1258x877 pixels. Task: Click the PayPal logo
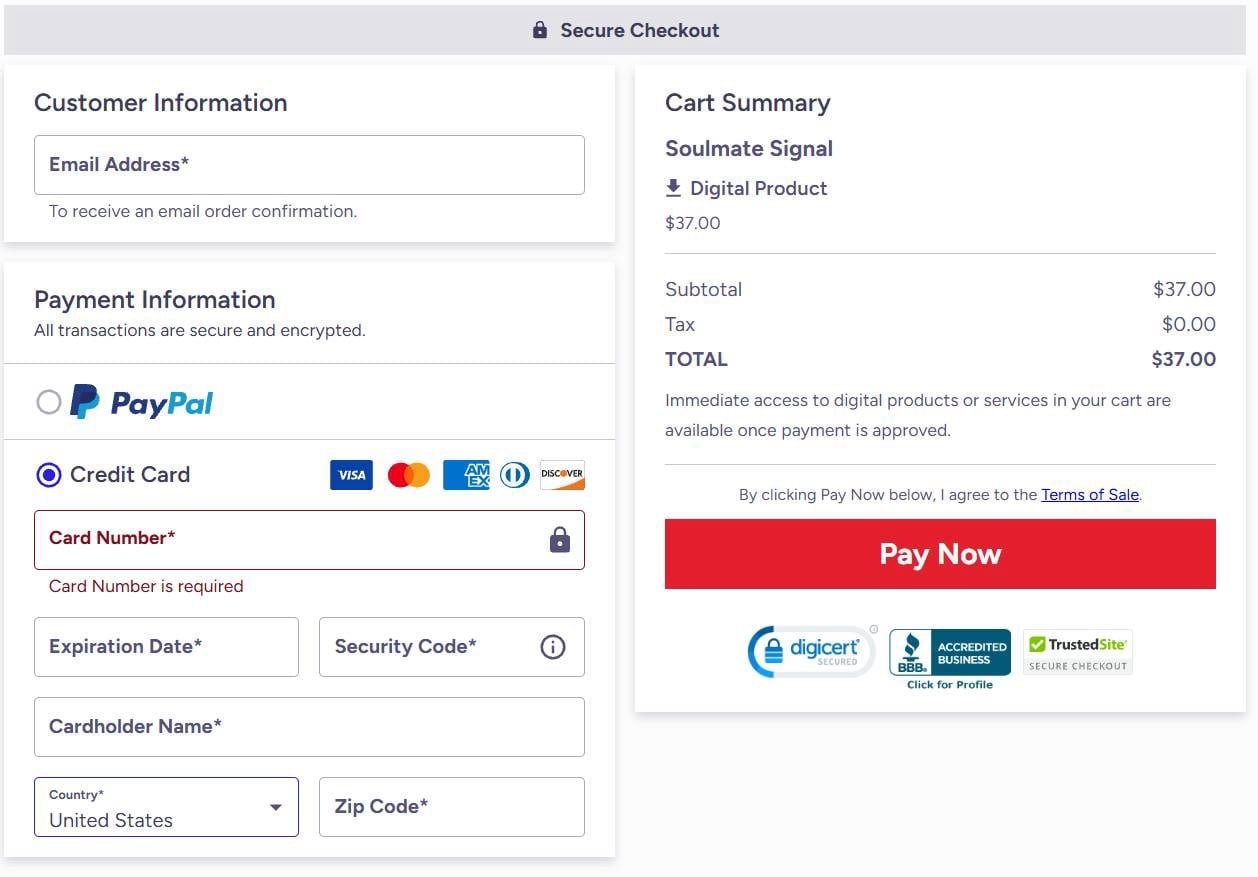pyautogui.click(x=140, y=402)
